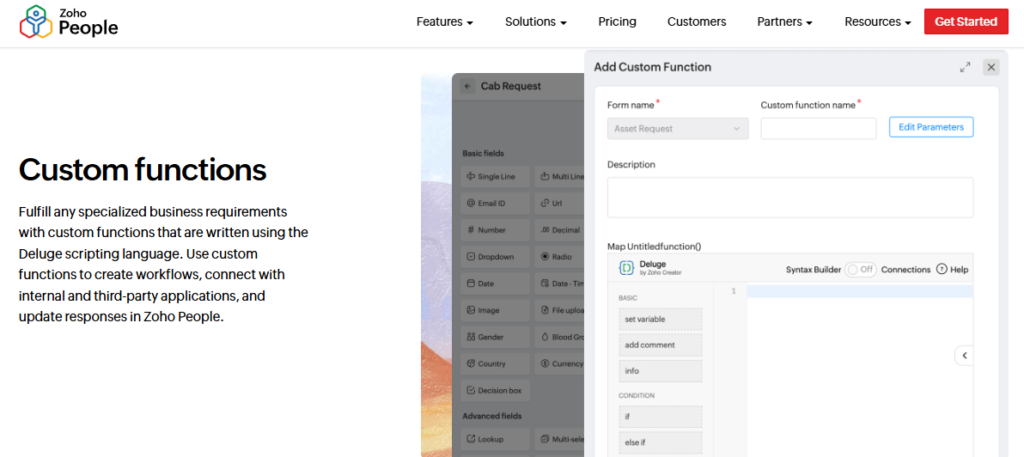Open the Form name Asset Request dropdown

[678, 129]
